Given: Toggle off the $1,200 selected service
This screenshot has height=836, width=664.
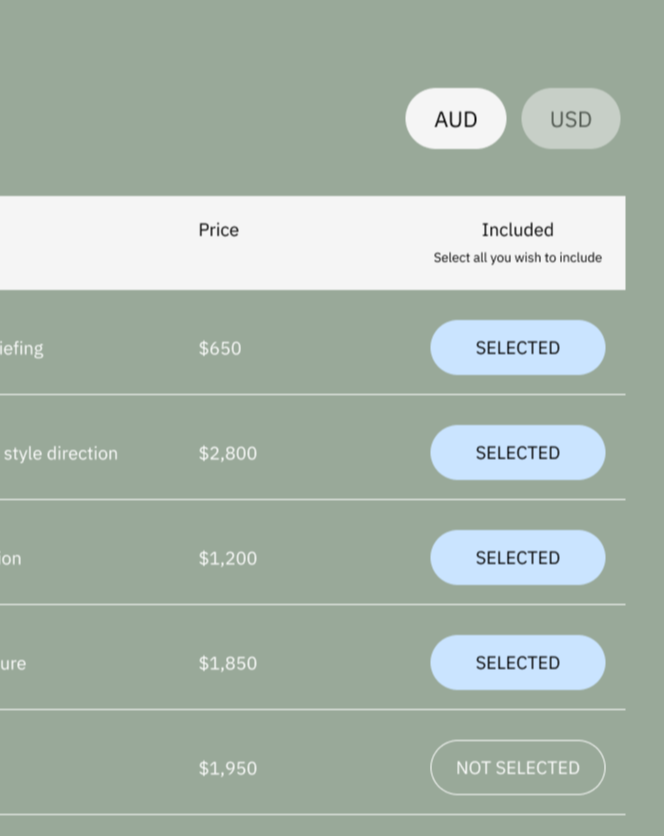Looking at the screenshot, I should (x=517, y=557).
